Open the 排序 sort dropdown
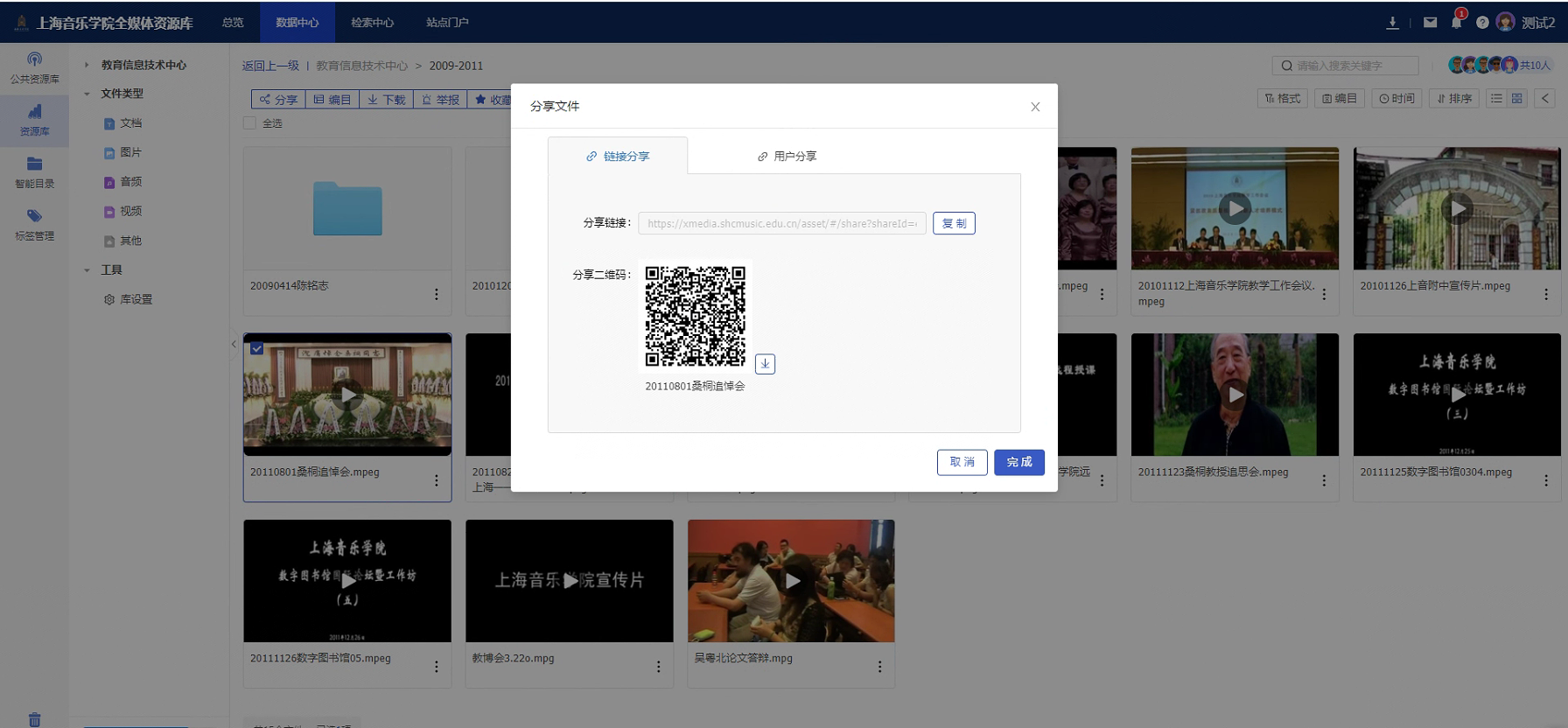Image resolution: width=1568 pixels, height=728 pixels. click(1454, 99)
